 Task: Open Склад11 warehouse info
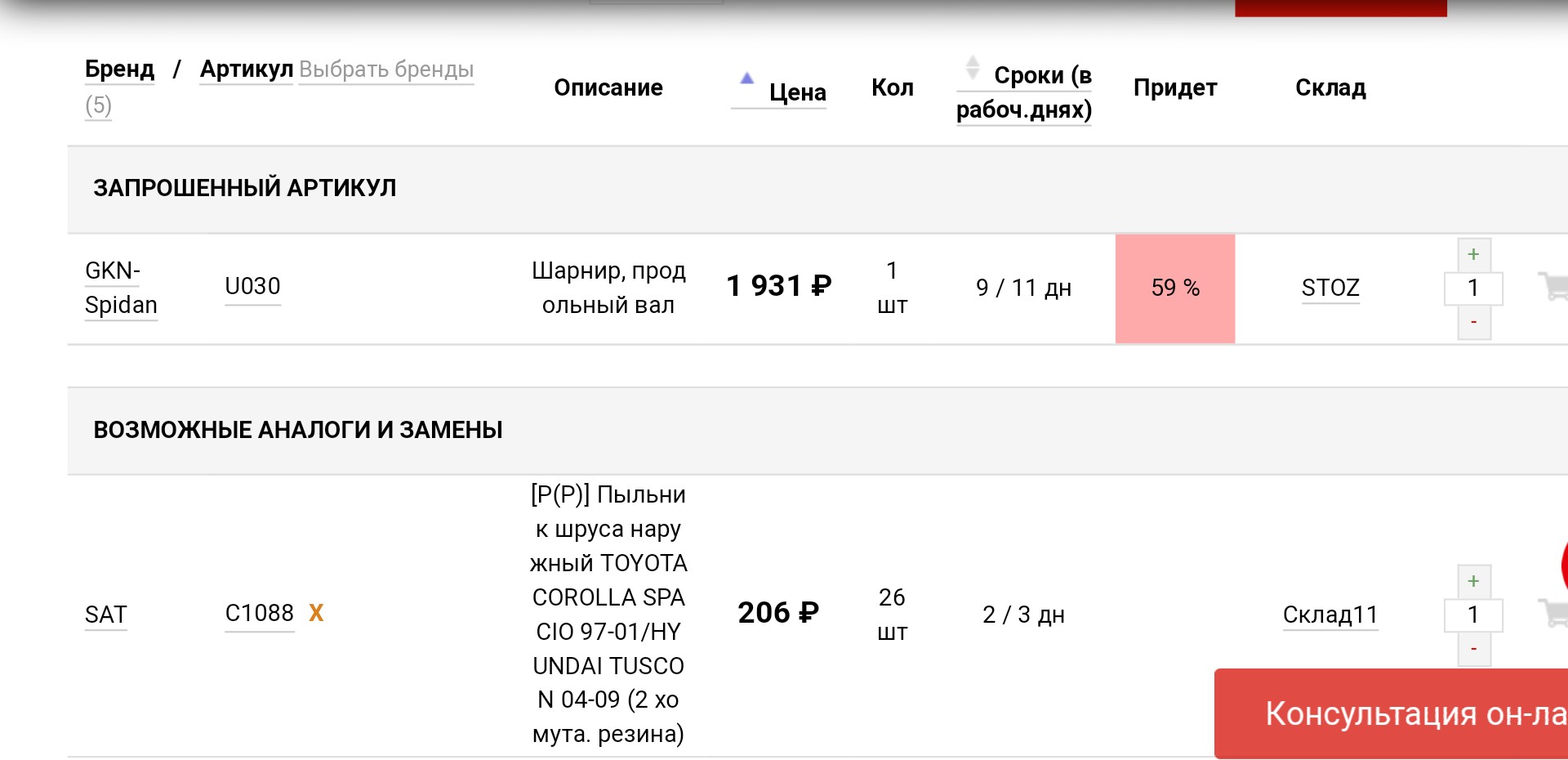point(1330,615)
